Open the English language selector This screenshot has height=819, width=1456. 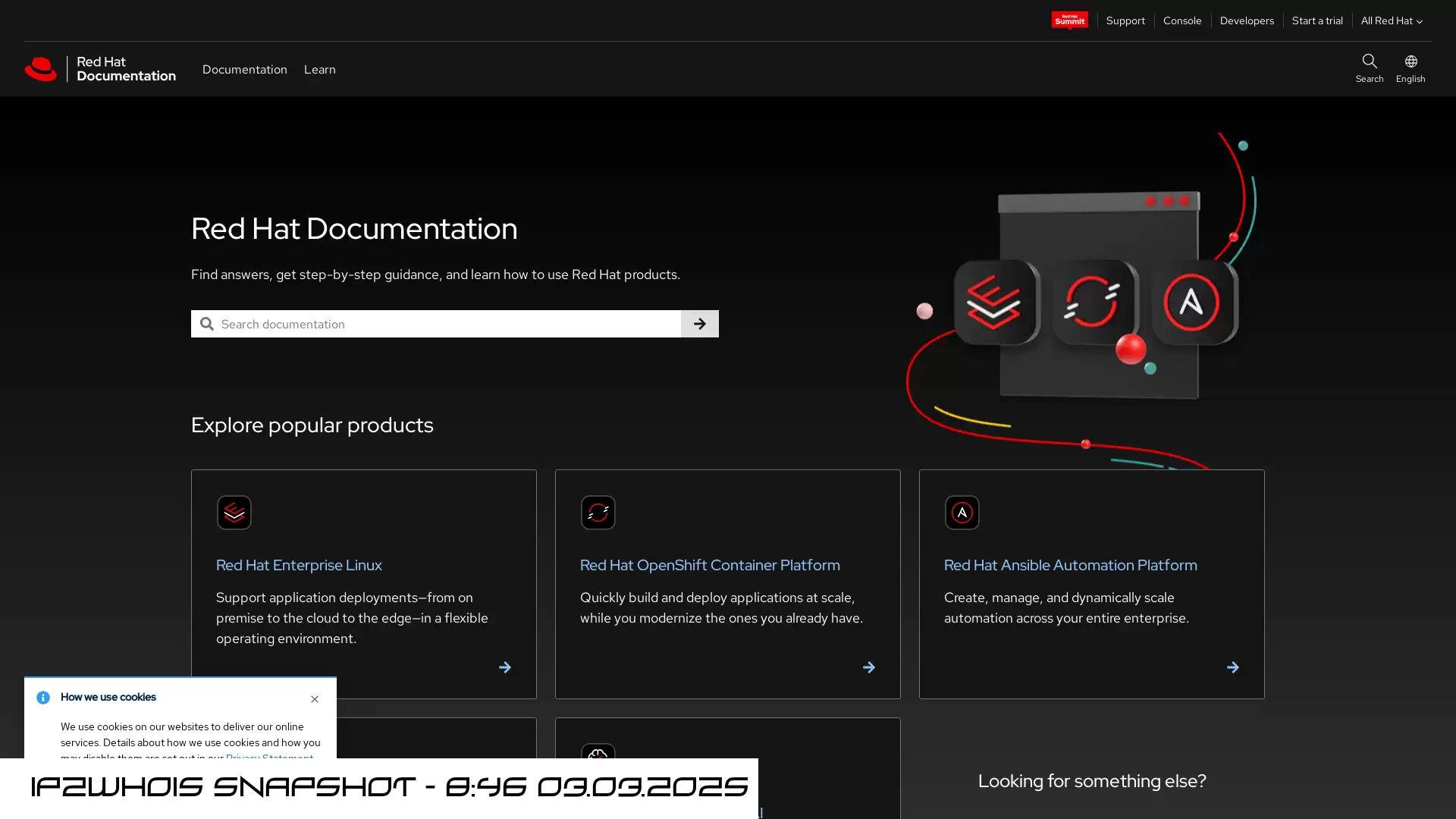click(x=1410, y=68)
